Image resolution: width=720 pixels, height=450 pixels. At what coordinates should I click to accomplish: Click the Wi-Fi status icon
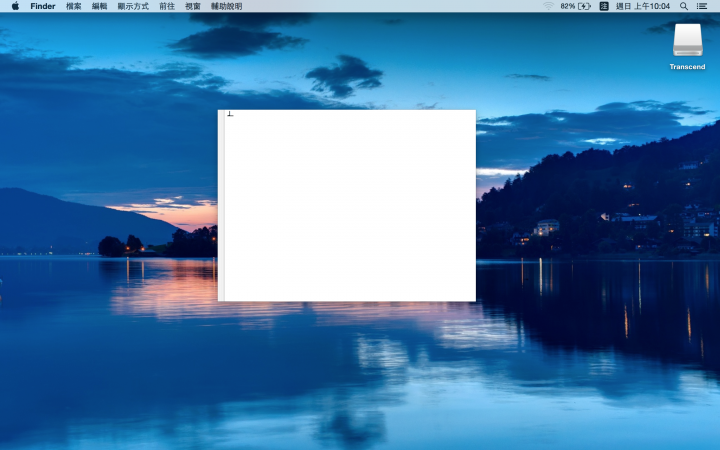[548, 6]
